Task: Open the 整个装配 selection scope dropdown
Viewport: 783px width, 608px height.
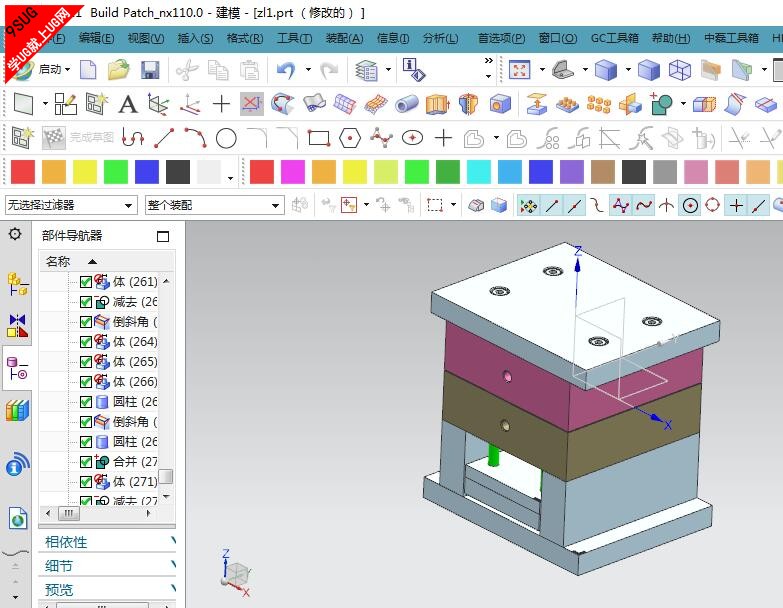Action: (x=214, y=205)
